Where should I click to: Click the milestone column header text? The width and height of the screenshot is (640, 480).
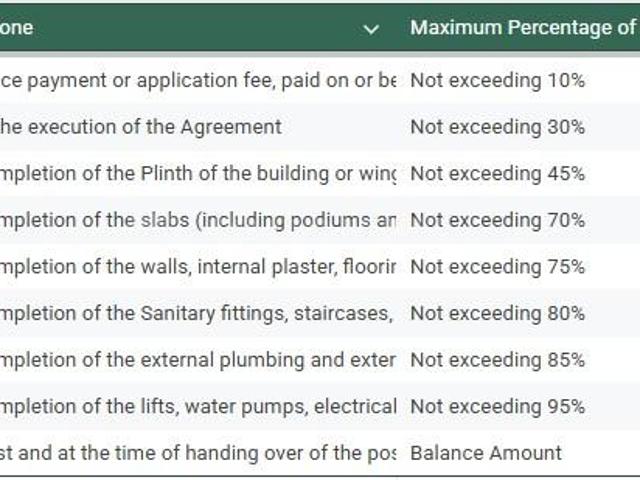(x=17, y=28)
